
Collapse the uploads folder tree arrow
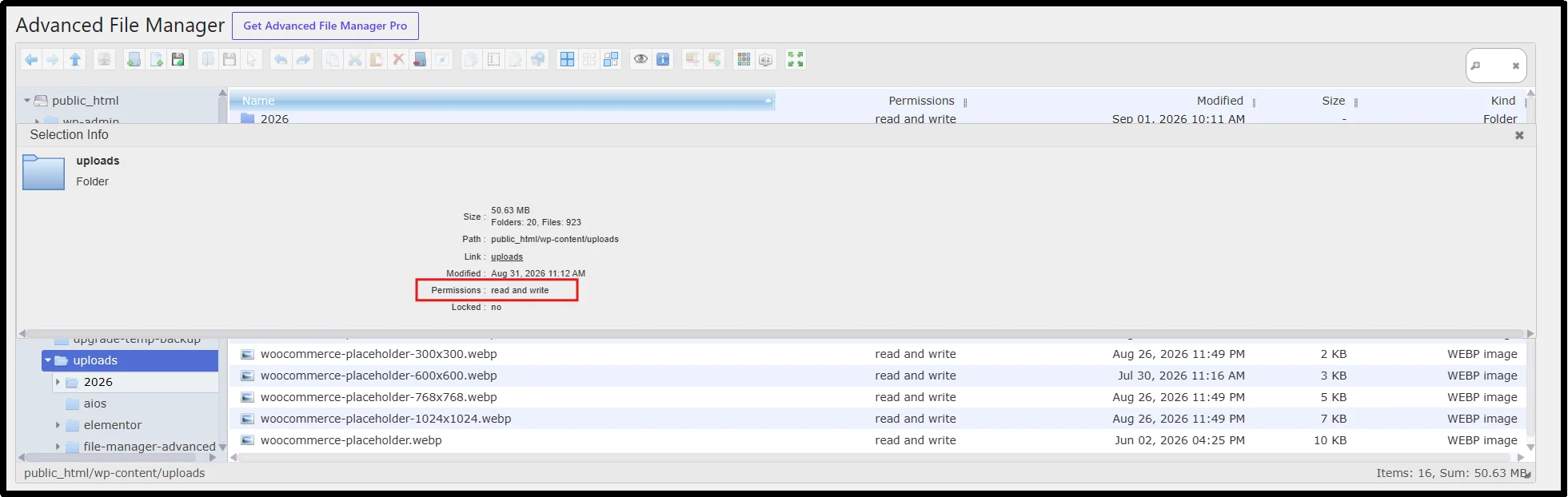(x=48, y=360)
